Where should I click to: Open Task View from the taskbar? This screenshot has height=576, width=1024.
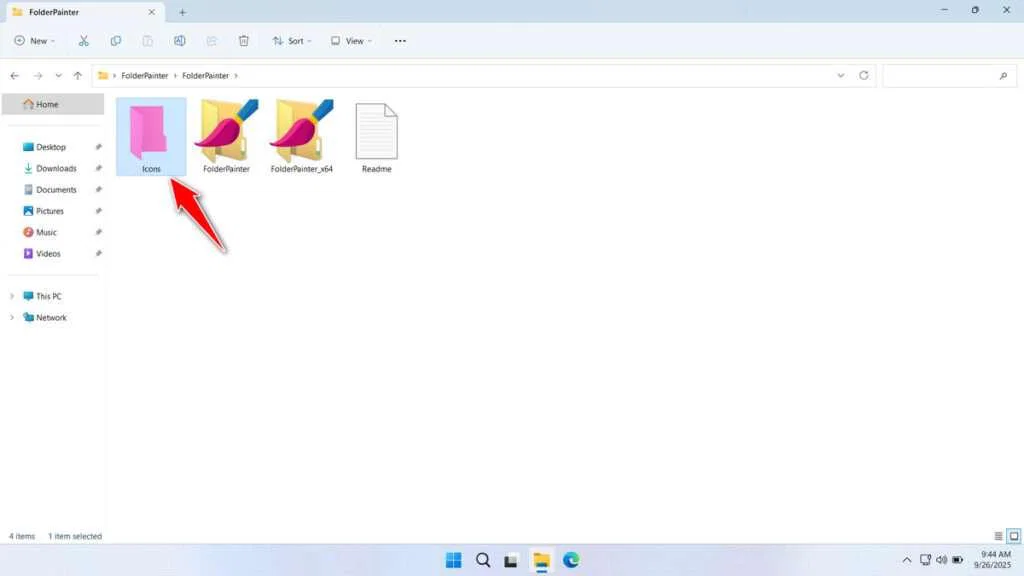tap(512, 560)
